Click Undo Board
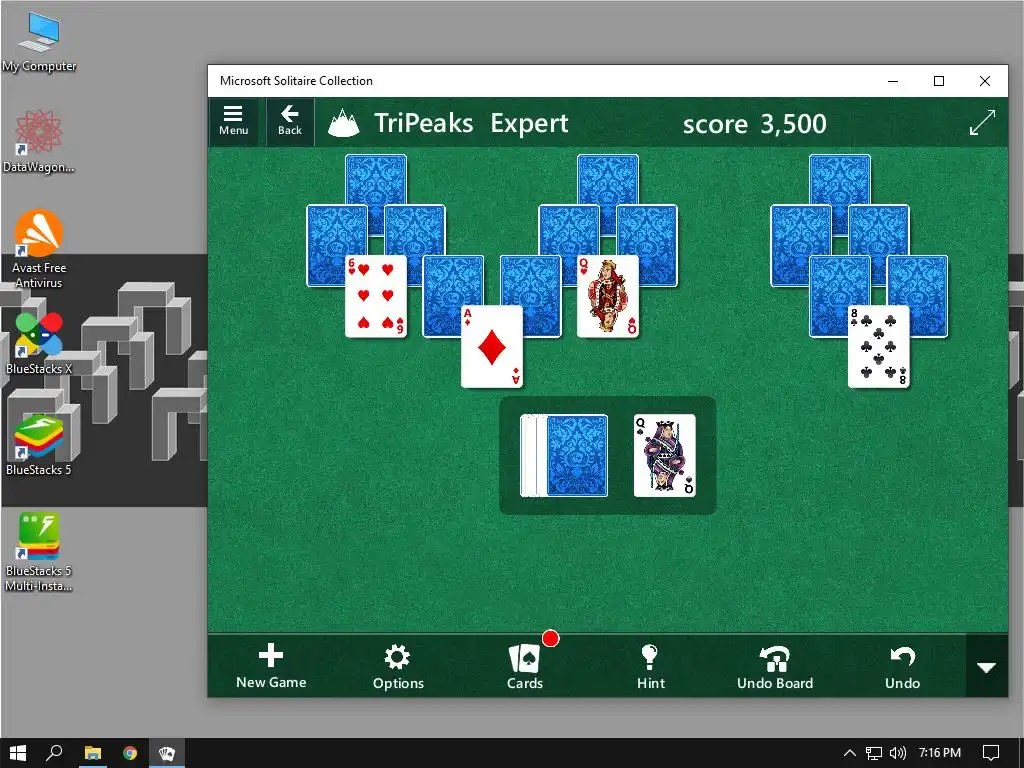 point(775,666)
